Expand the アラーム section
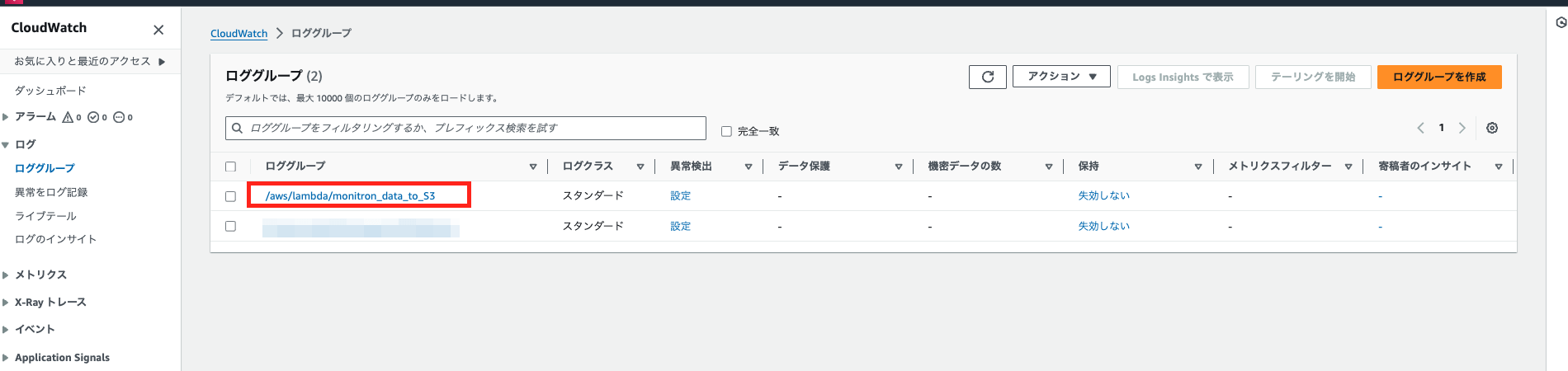The image size is (1568, 371). tap(6, 117)
